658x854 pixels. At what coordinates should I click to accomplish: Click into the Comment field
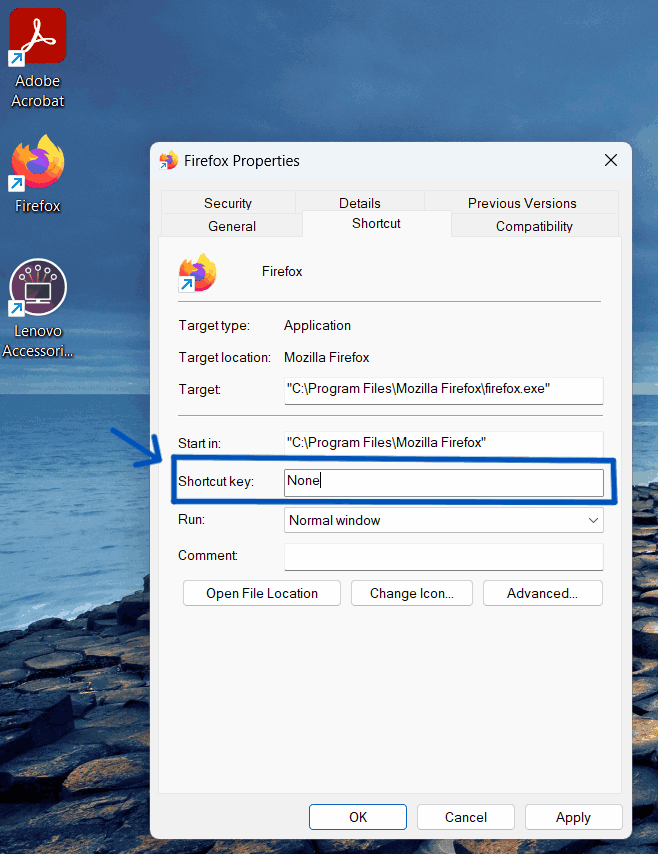443,556
